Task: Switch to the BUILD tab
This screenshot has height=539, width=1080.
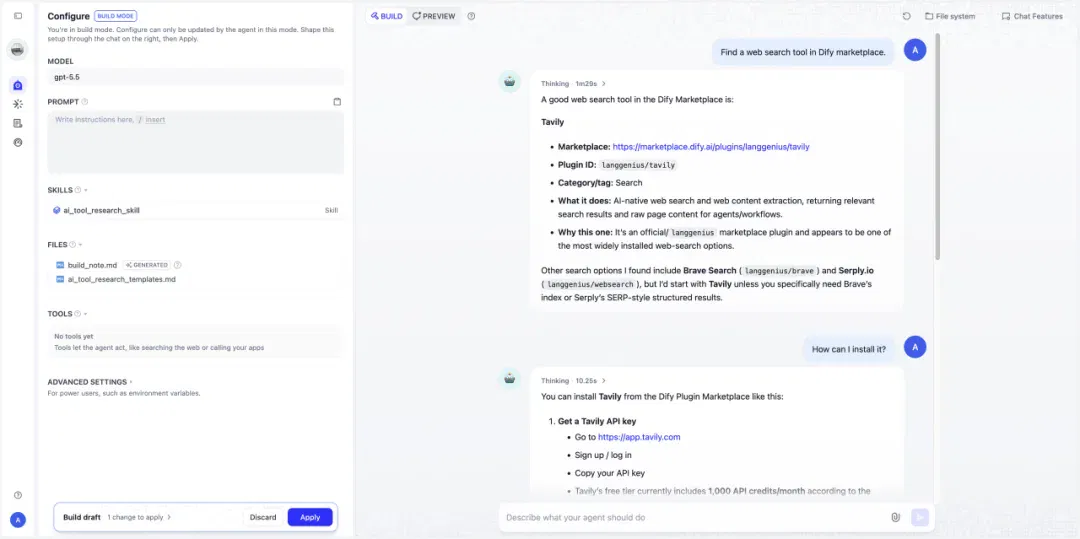Action: (x=386, y=16)
